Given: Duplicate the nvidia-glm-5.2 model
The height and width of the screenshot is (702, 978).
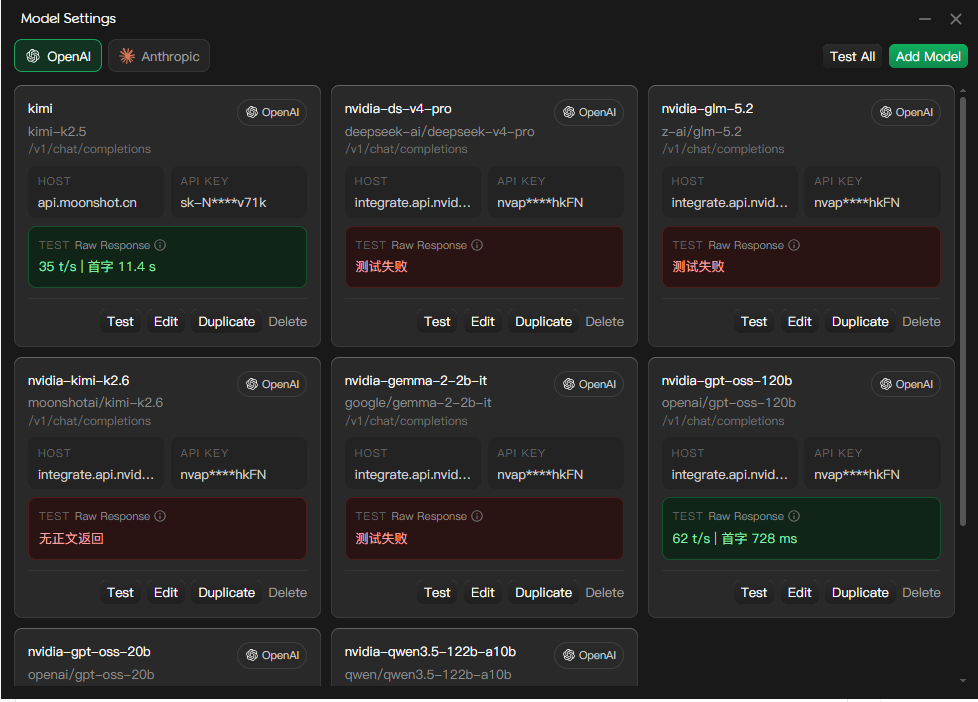Looking at the screenshot, I should tap(860, 321).
